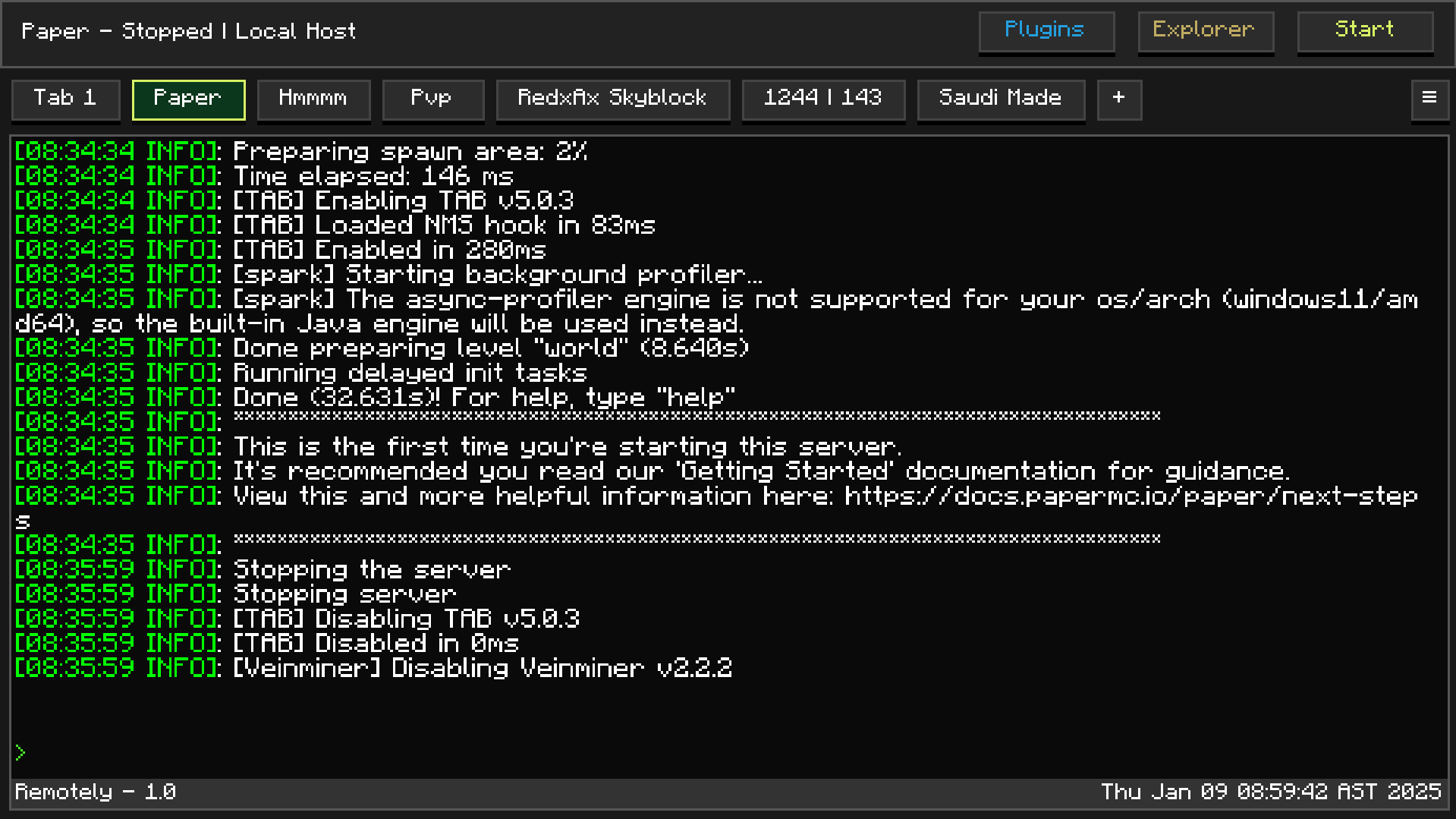The height and width of the screenshot is (819, 1456).
Task: Click the 'Paper - Stopped | Local Host' title
Action: 188,31
